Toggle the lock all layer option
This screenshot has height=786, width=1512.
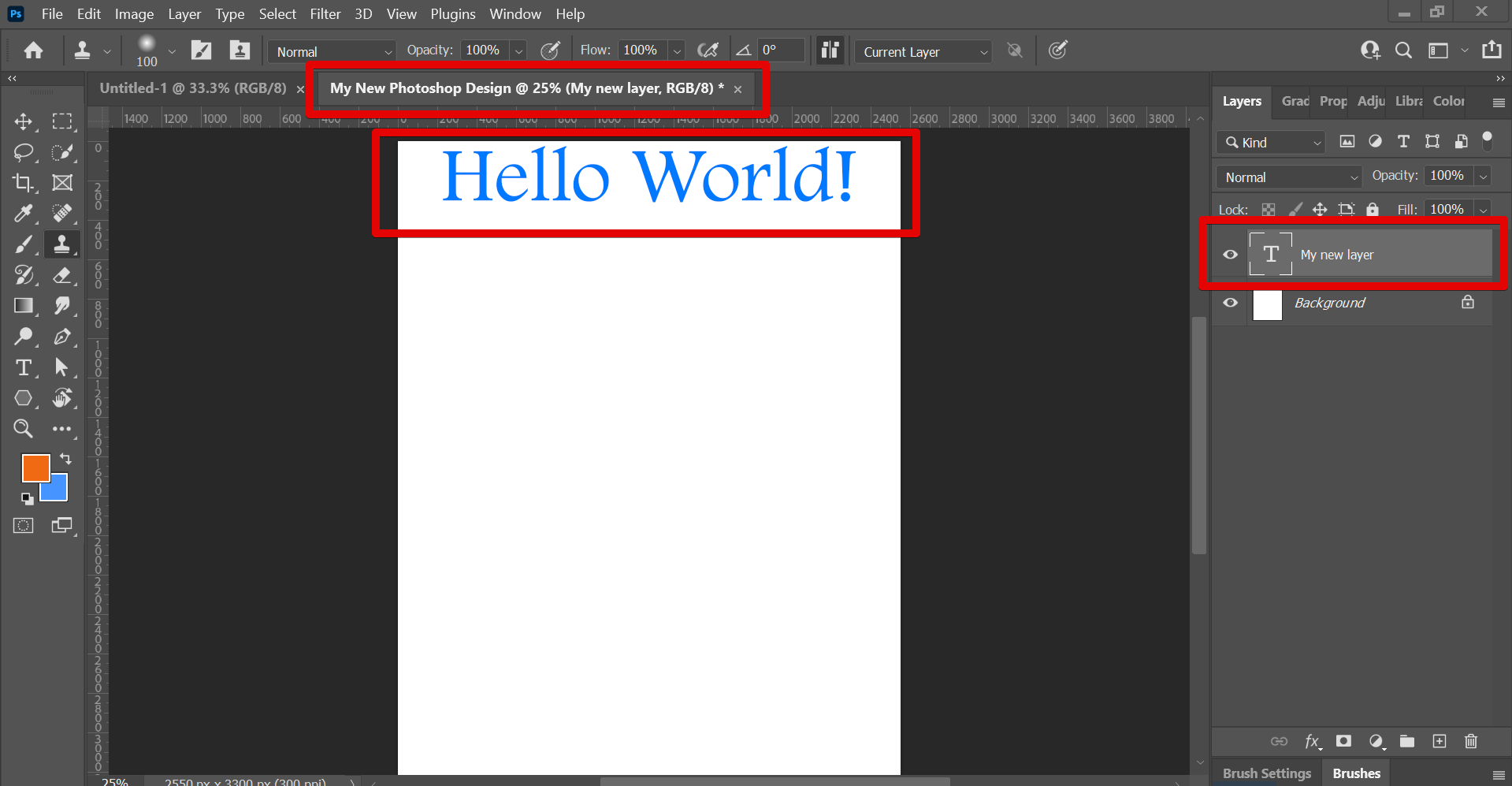pyautogui.click(x=1373, y=209)
